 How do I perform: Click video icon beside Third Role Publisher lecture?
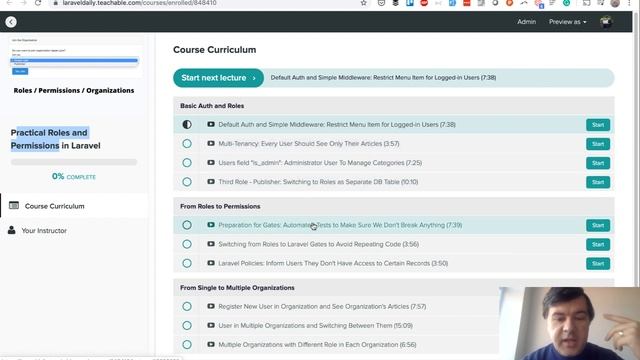211,182
